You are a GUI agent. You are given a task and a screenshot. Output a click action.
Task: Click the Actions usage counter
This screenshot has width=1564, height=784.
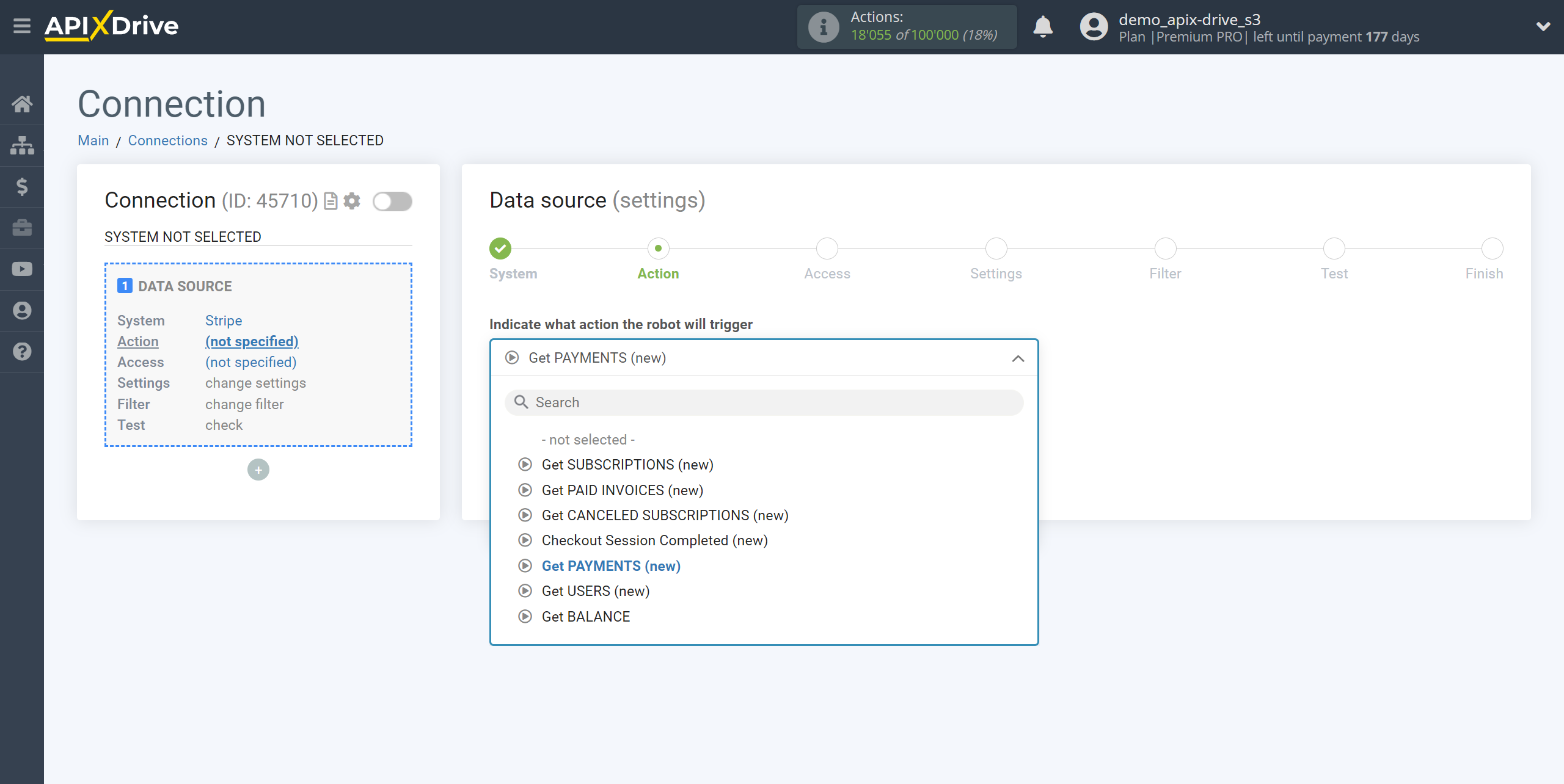pos(907,27)
